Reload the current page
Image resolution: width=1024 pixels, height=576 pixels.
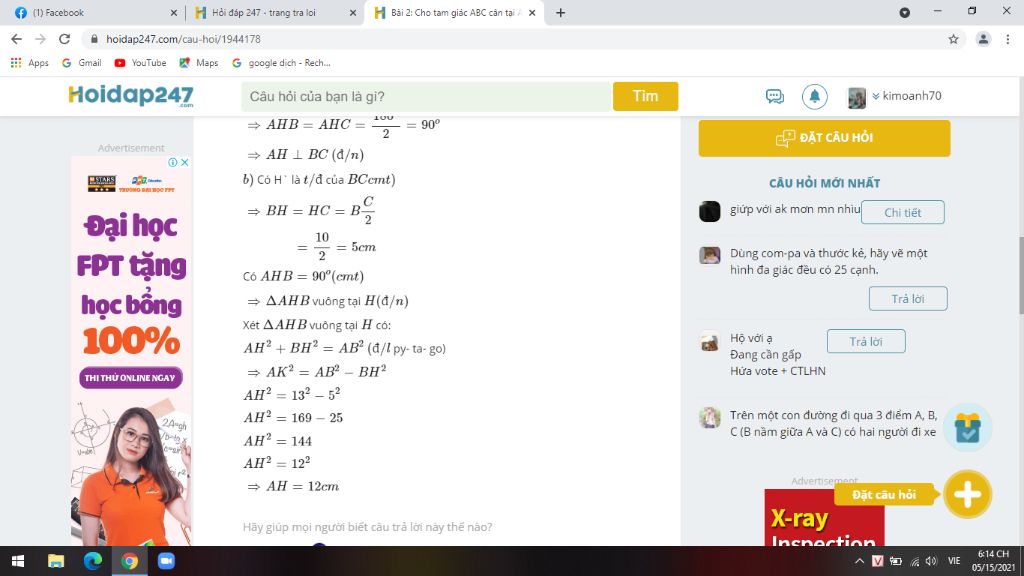click(65, 39)
